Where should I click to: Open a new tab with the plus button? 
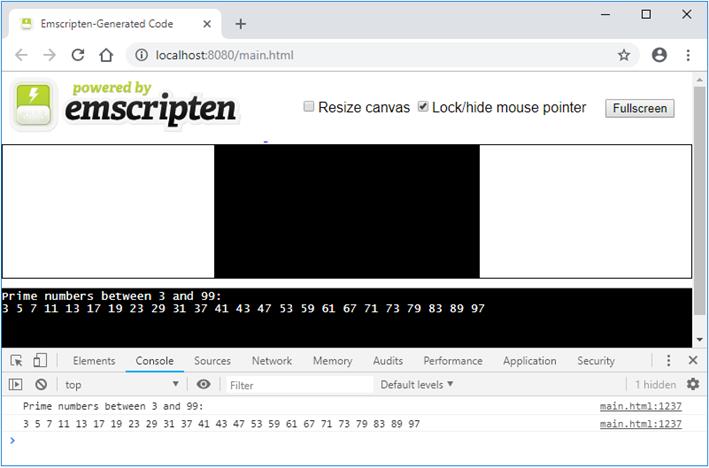[x=241, y=24]
